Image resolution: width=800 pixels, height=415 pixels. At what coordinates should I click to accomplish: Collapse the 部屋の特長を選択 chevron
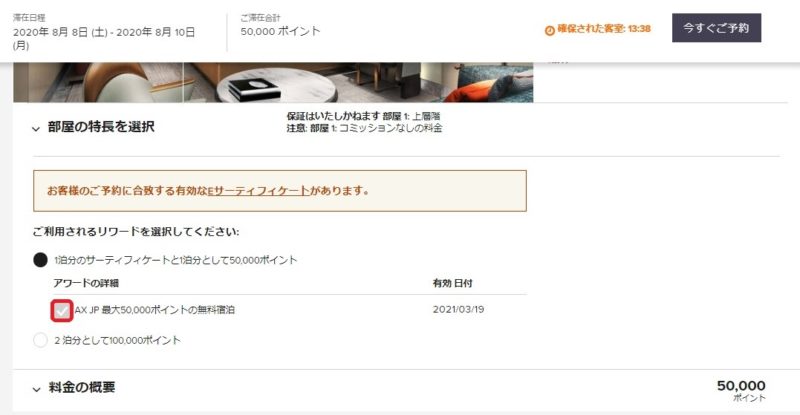click(x=36, y=129)
